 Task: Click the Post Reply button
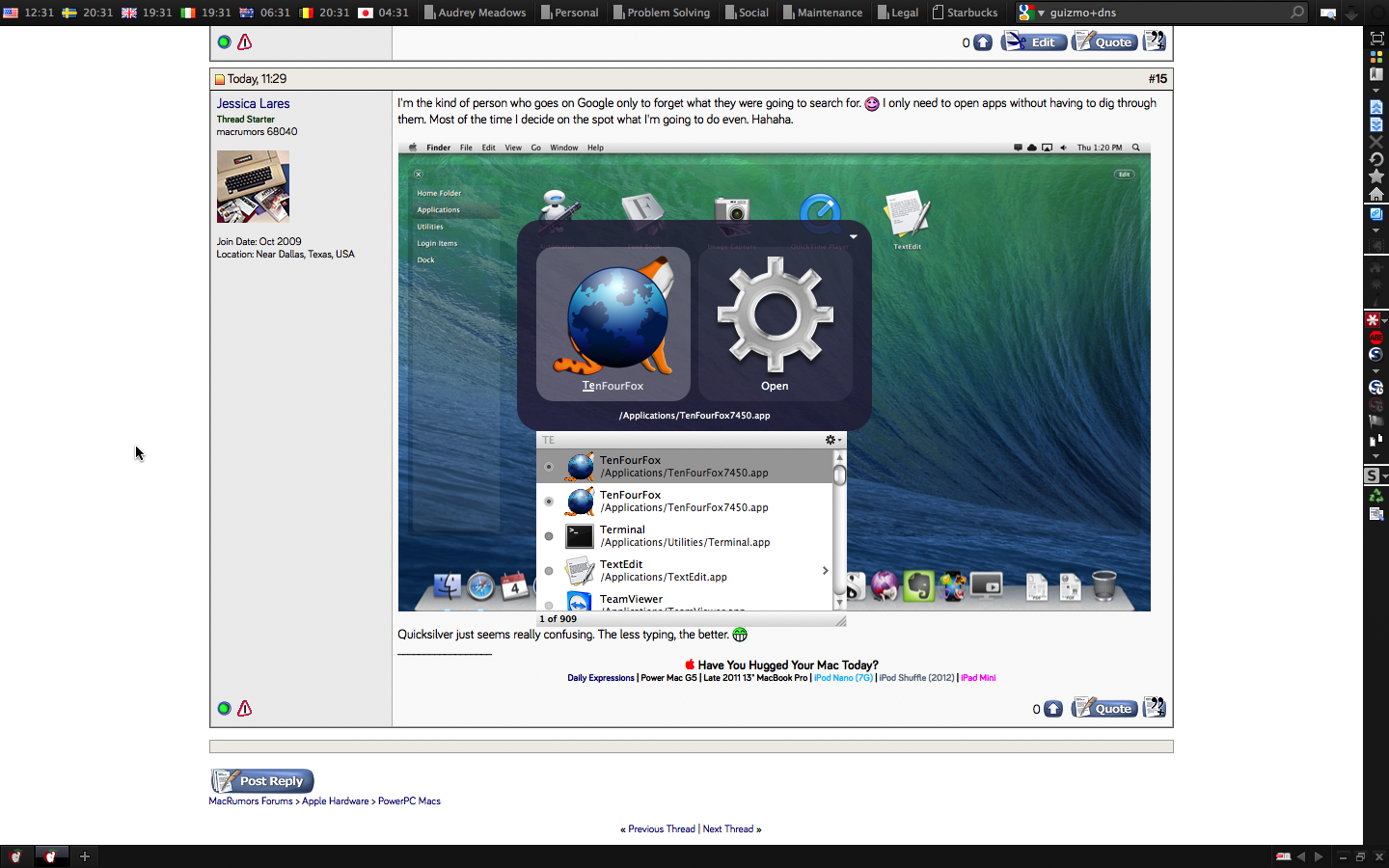click(262, 780)
